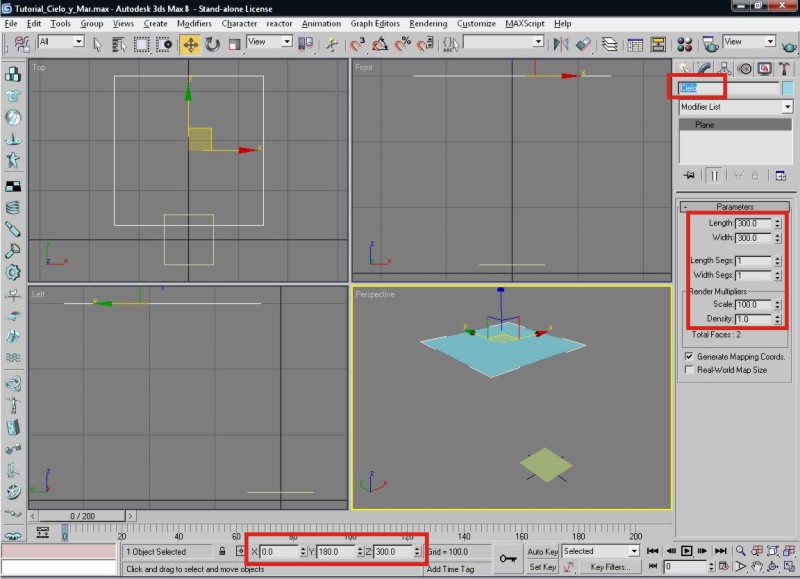Toggle the Auto Key button
Image resolution: width=800 pixels, height=579 pixels.
[542, 551]
